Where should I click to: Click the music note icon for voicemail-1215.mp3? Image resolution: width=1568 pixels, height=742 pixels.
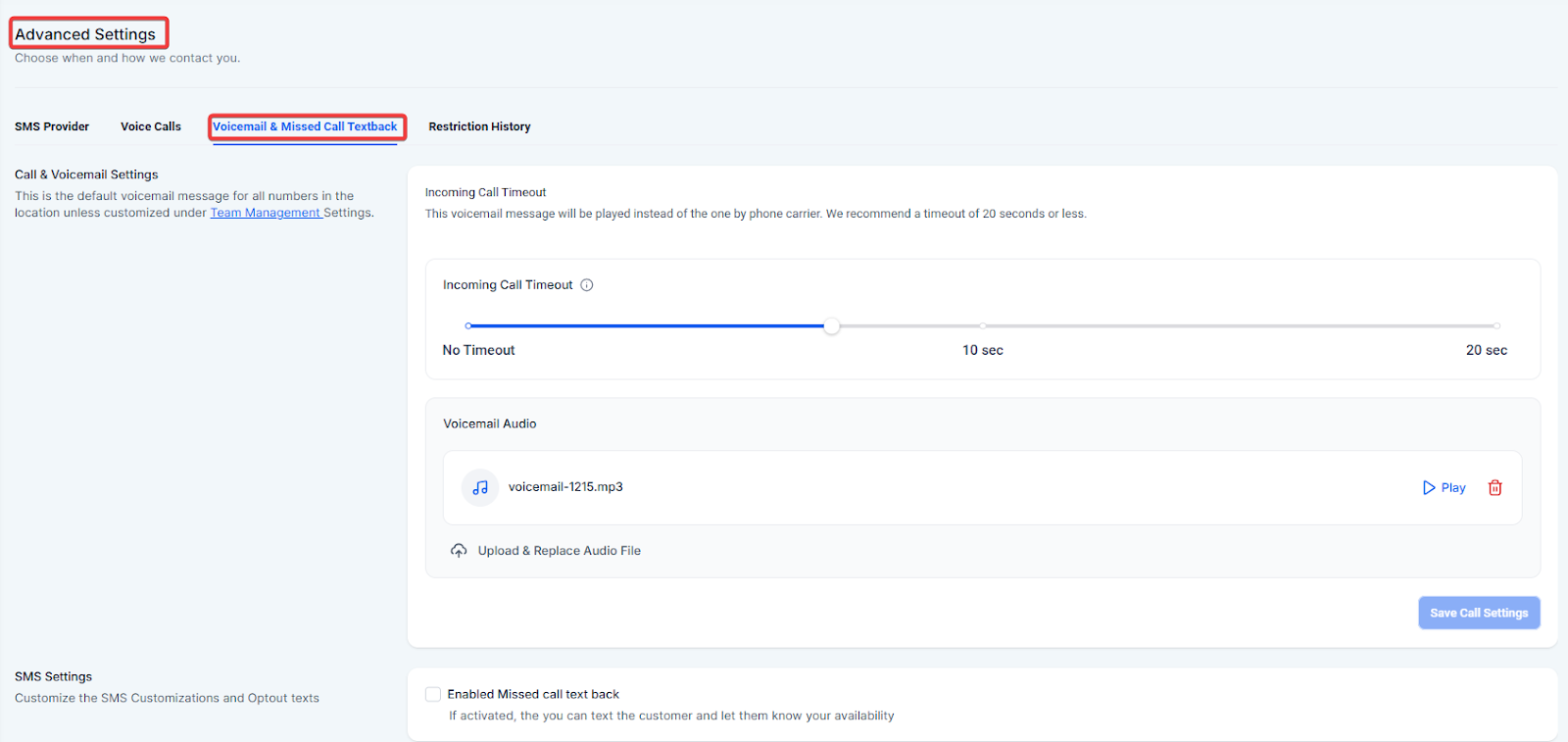(480, 487)
